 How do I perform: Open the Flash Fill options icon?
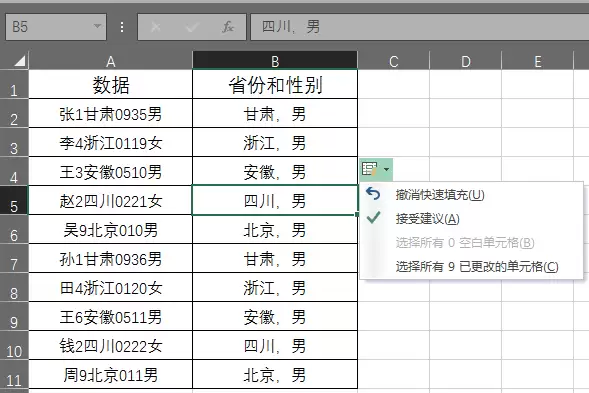click(370, 169)
